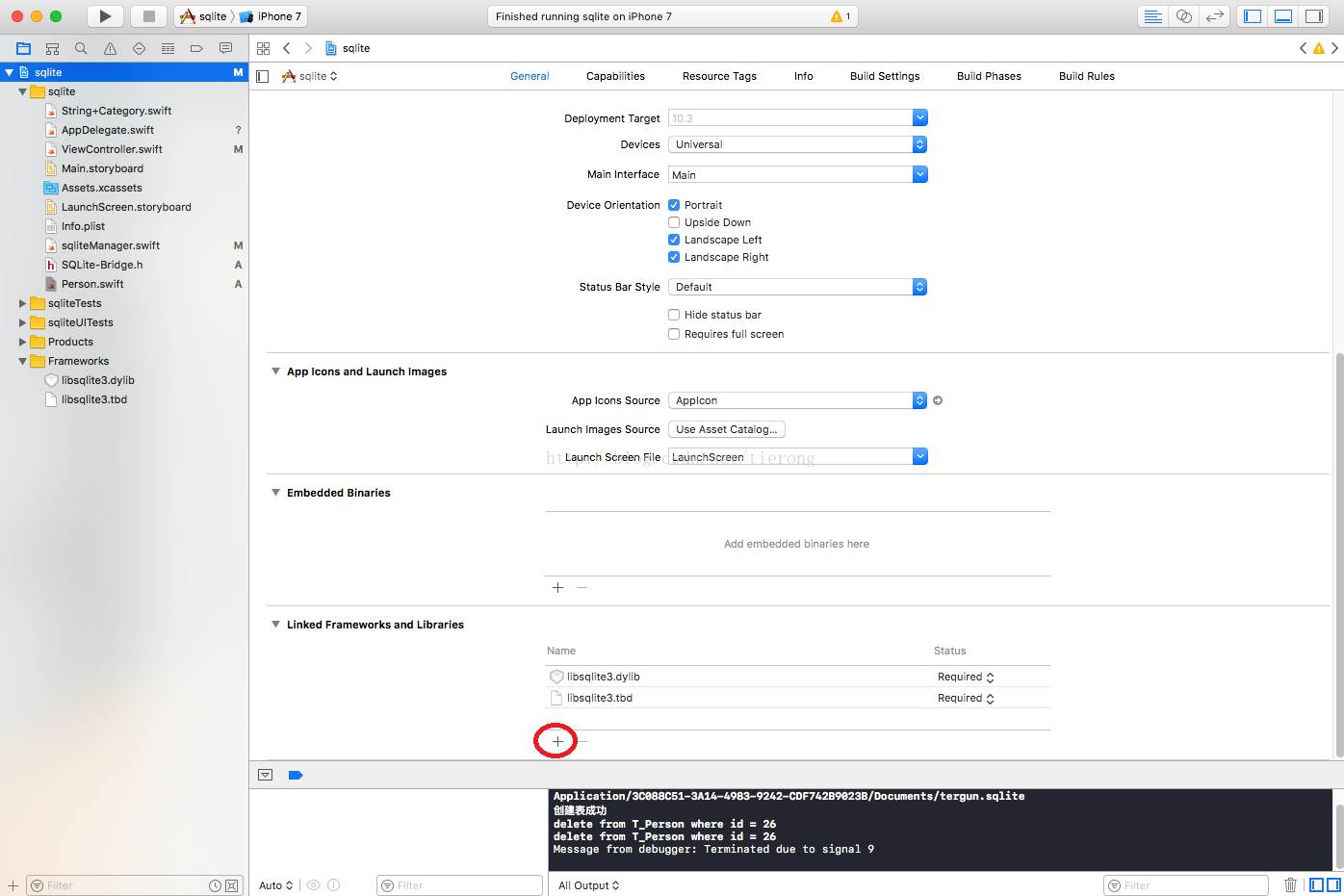Add a linked framework with plus button
This screenshot has width=1344, height=896.
tap(557, 741)
